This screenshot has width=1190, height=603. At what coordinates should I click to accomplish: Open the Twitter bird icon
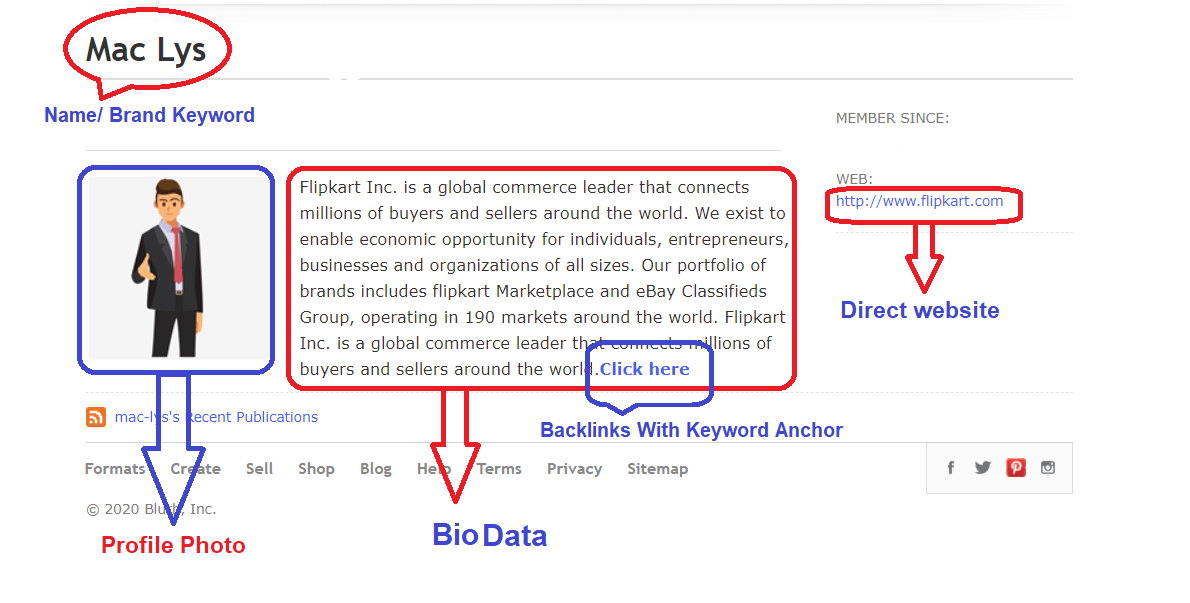click(983, 467)
